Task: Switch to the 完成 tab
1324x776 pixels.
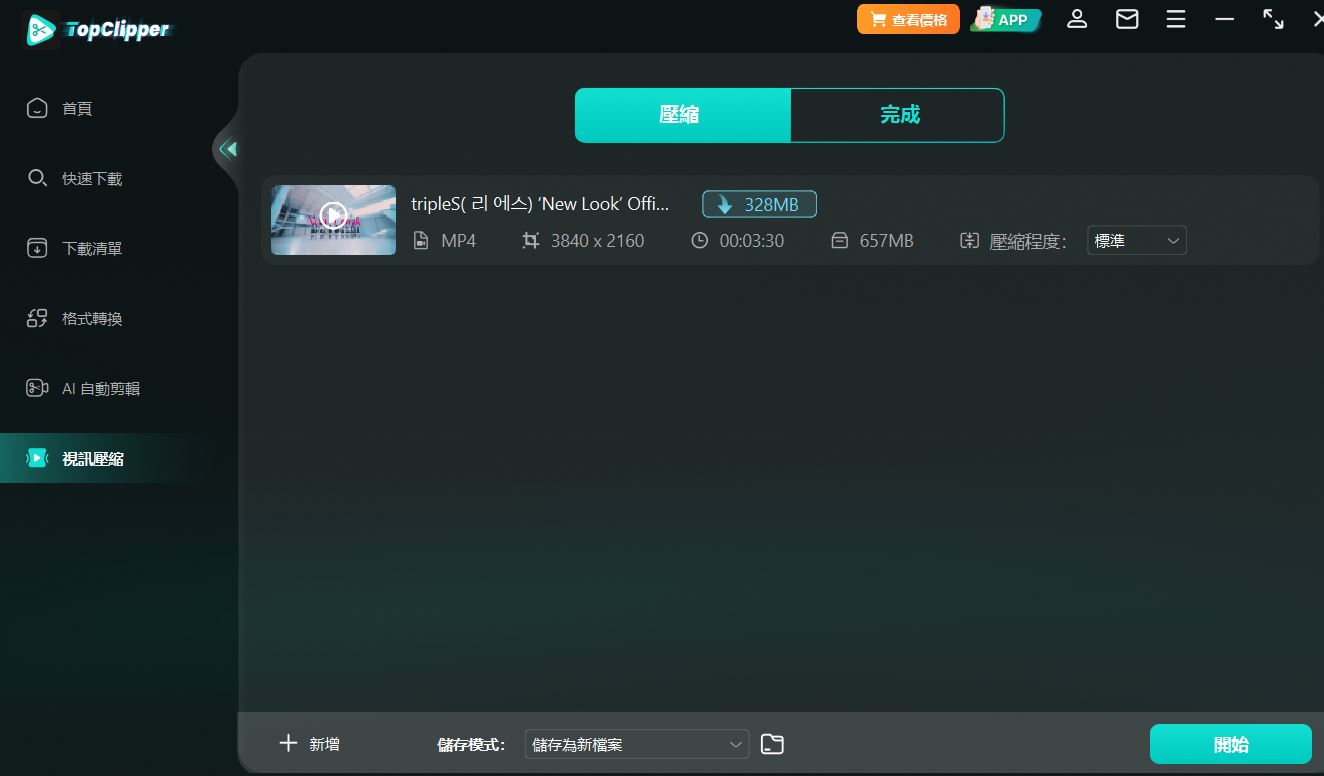Action: (898, 115)
